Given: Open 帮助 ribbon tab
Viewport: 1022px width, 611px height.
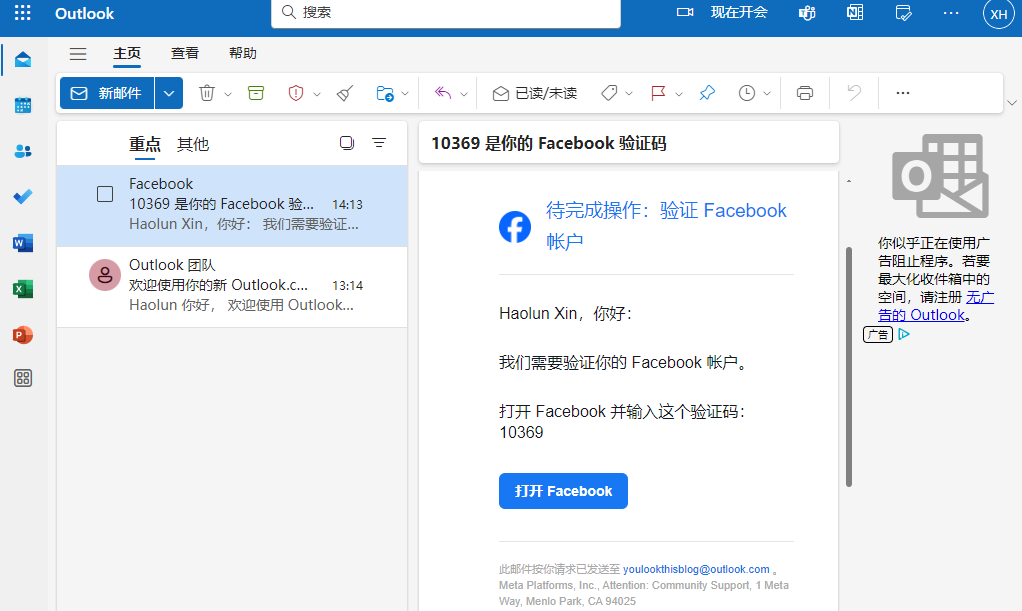Looking at the screenshot, I should (x=242, y=53).
